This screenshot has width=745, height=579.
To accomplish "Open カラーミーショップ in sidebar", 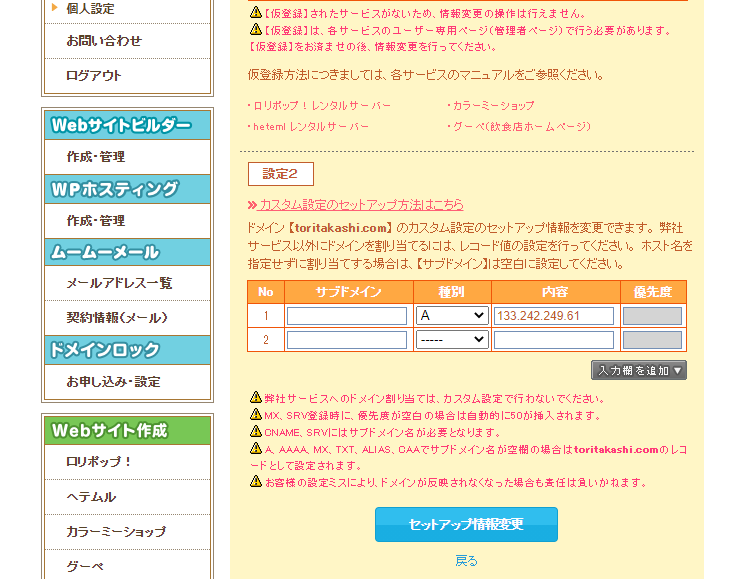I will tap(116, 532).
